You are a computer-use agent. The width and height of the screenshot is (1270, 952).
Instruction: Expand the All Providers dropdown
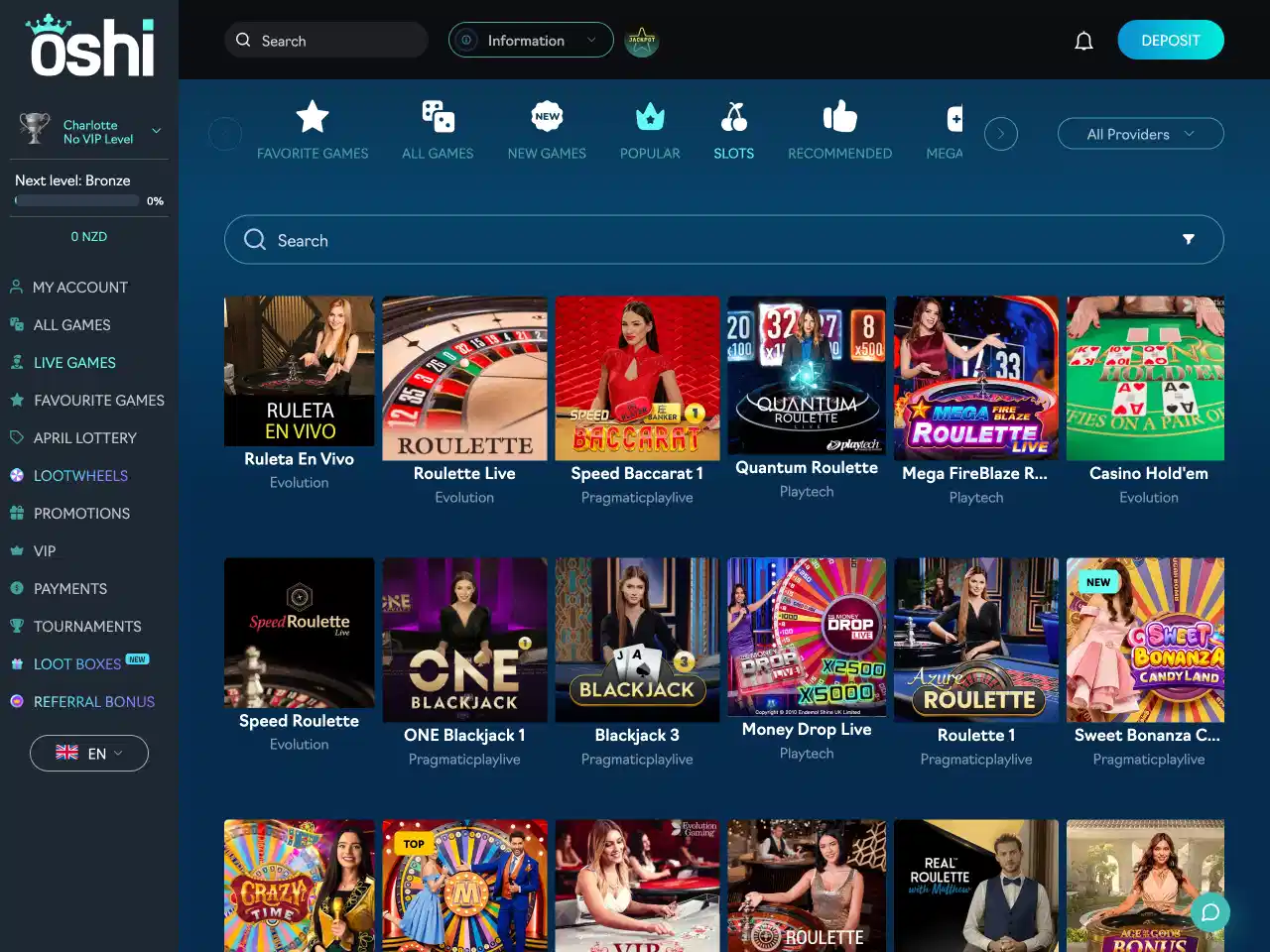tap(1140, 134)
